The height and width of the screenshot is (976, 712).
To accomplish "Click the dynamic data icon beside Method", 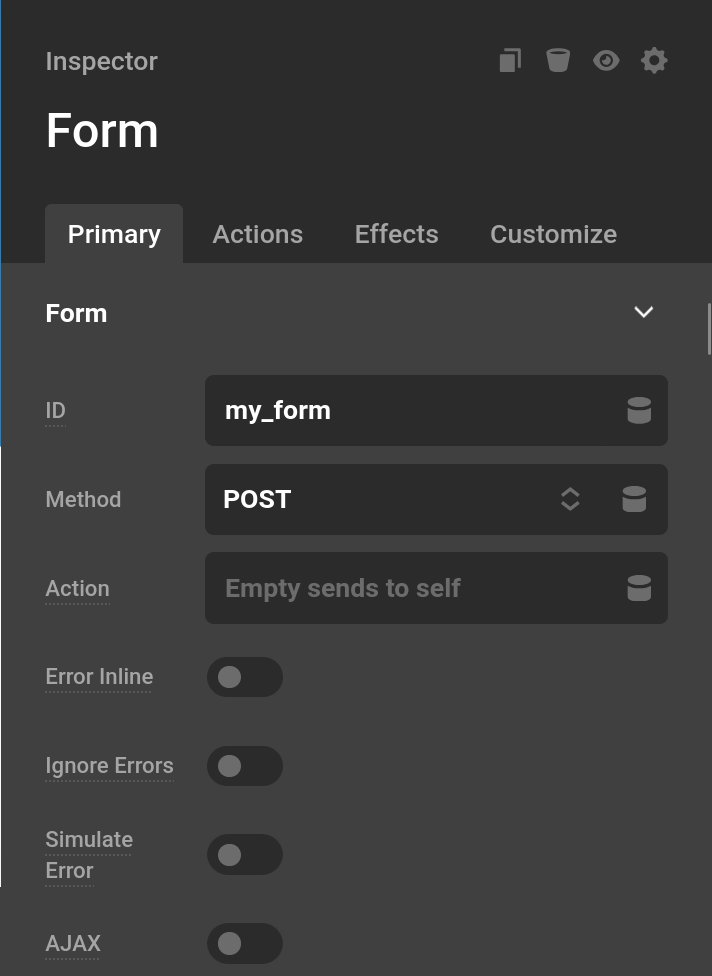I will (x=634, y=499).
